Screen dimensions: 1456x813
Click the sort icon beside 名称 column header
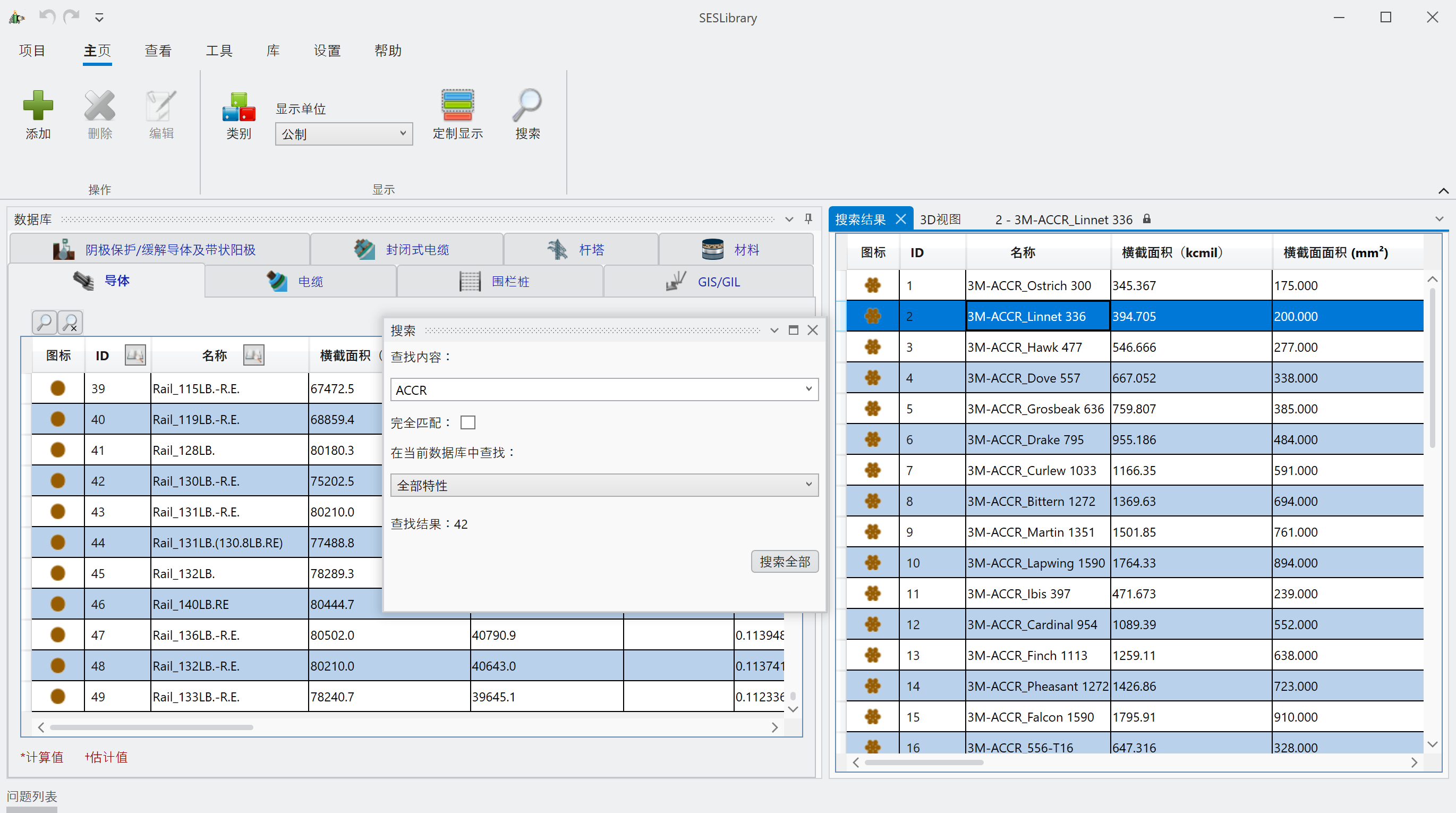click(254, 355)
